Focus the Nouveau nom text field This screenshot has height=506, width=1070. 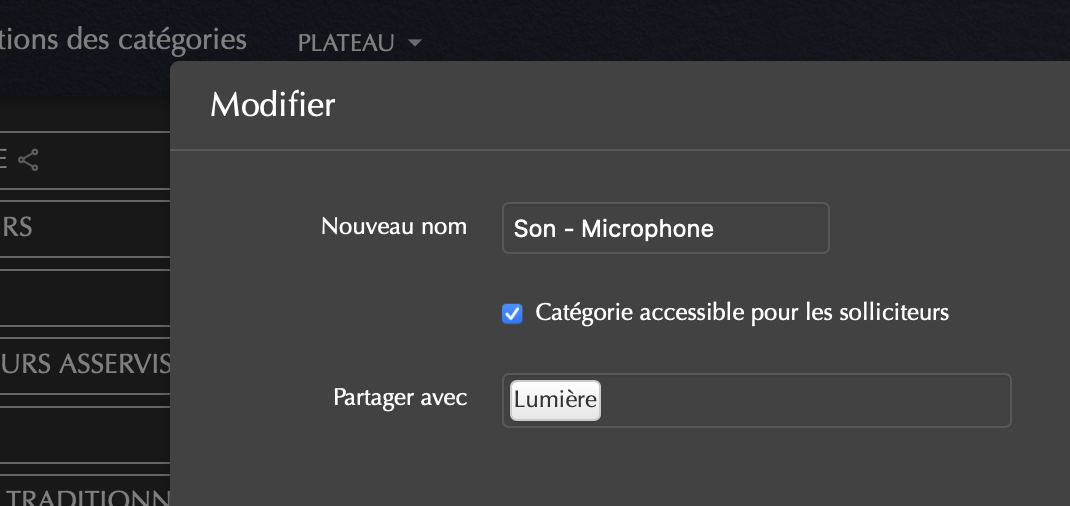click(665, 229)
